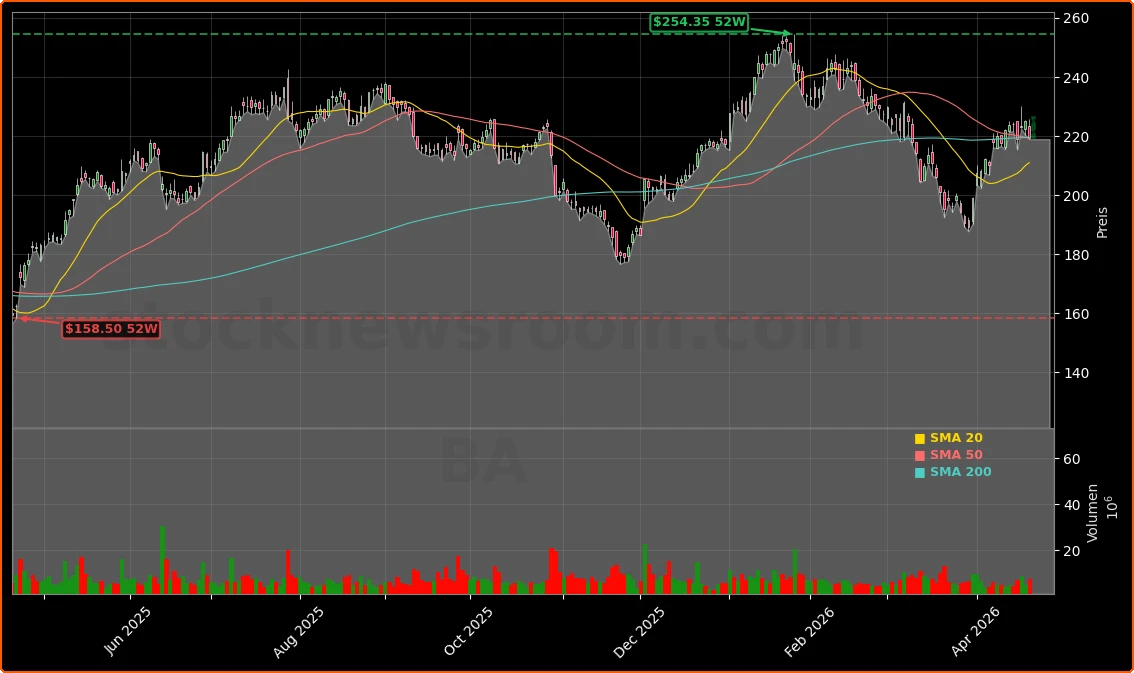1134x673 pixels.
Task: Select the Jun 2025 date label
Action: click(128, 632)
